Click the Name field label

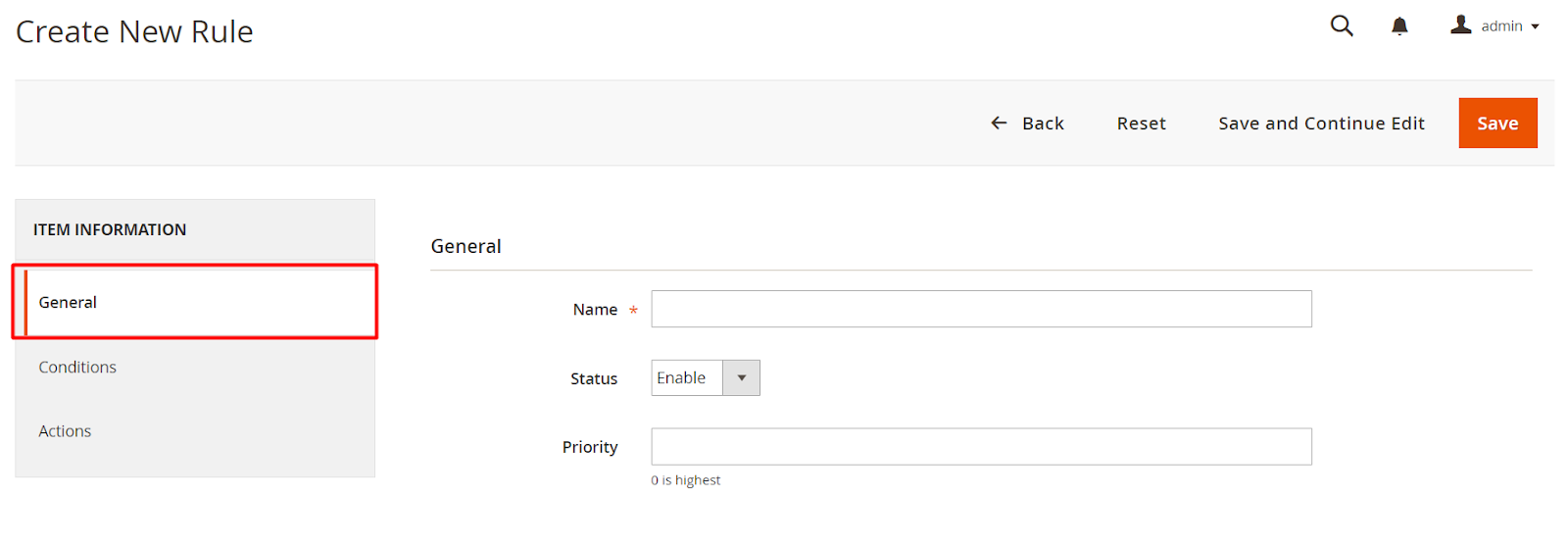(595, 310)
